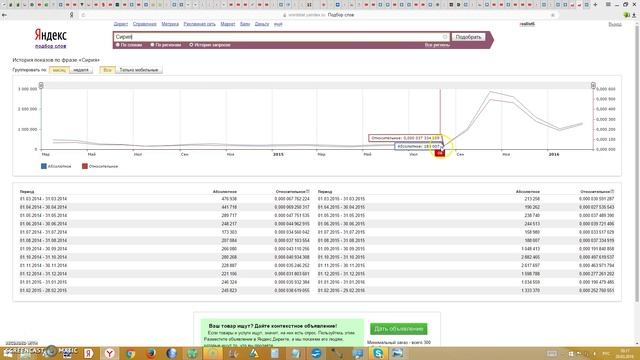Image resolution: width=640 pixels, height=360 pixels.
Task: Select 'Только мобильные' toggle
Action: [139, 70]
